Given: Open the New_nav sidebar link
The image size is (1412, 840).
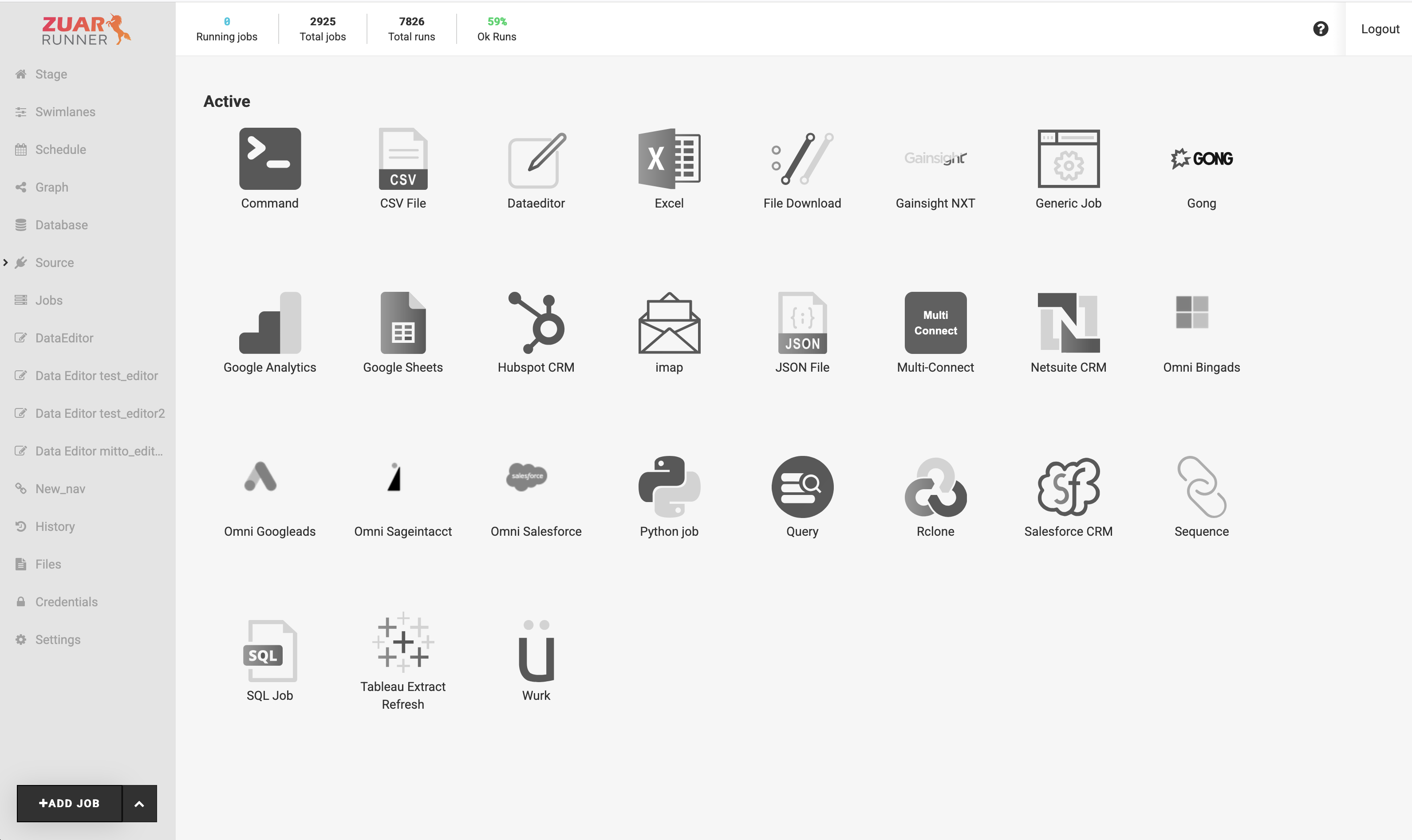Looking at the screenshot, I should (x=60, y=489).
